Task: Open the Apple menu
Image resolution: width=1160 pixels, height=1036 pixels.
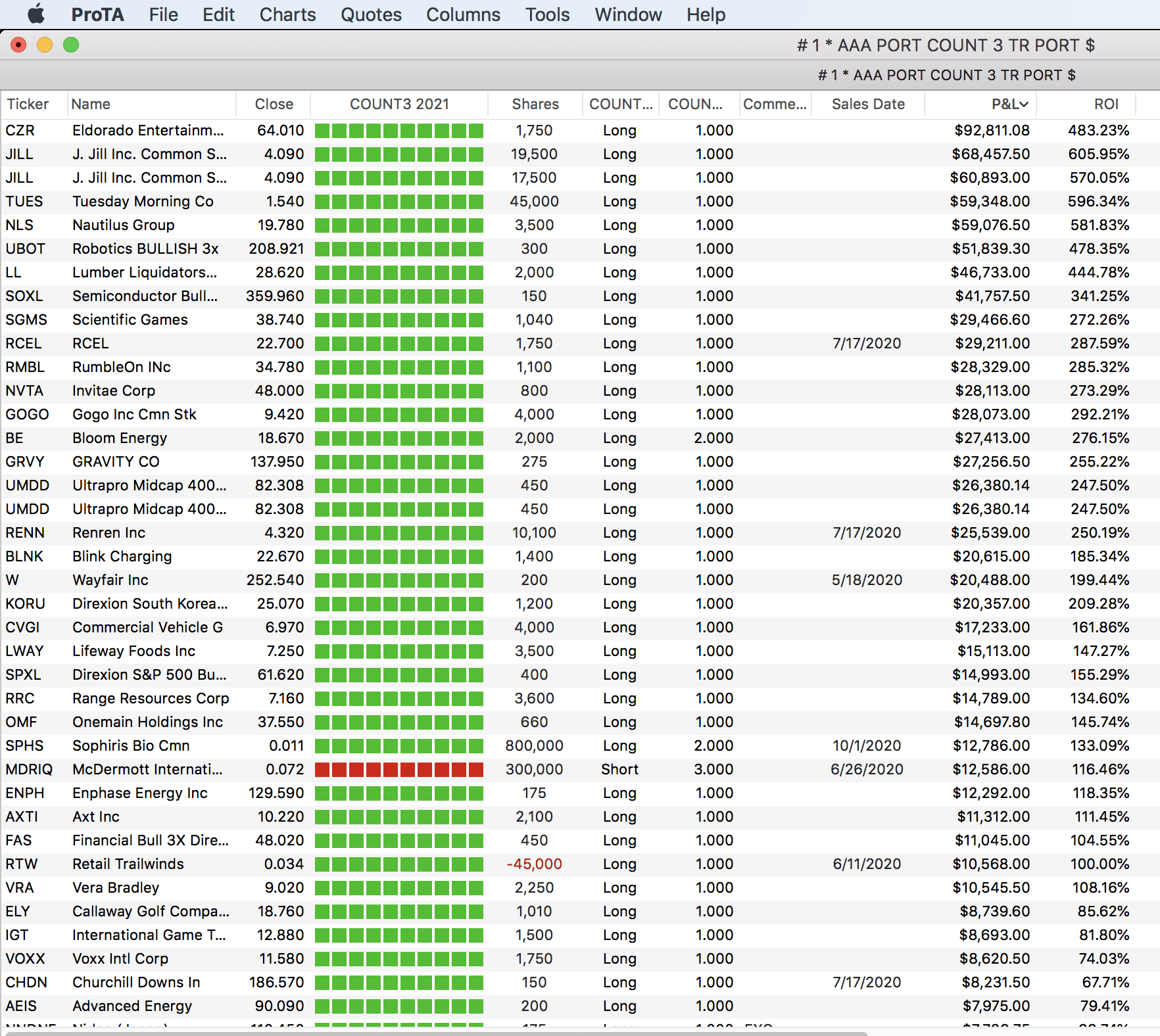Action: tap(36, 14)
